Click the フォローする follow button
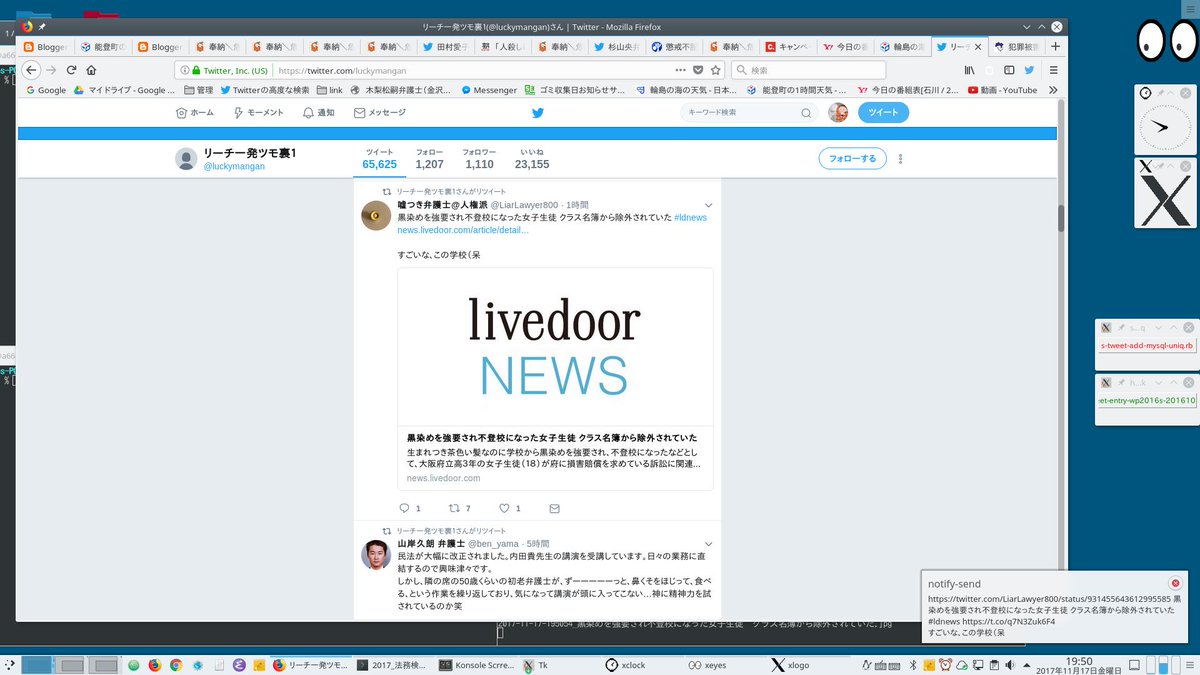The width and height of the screenshot is (1200, 675). (853, 158)
